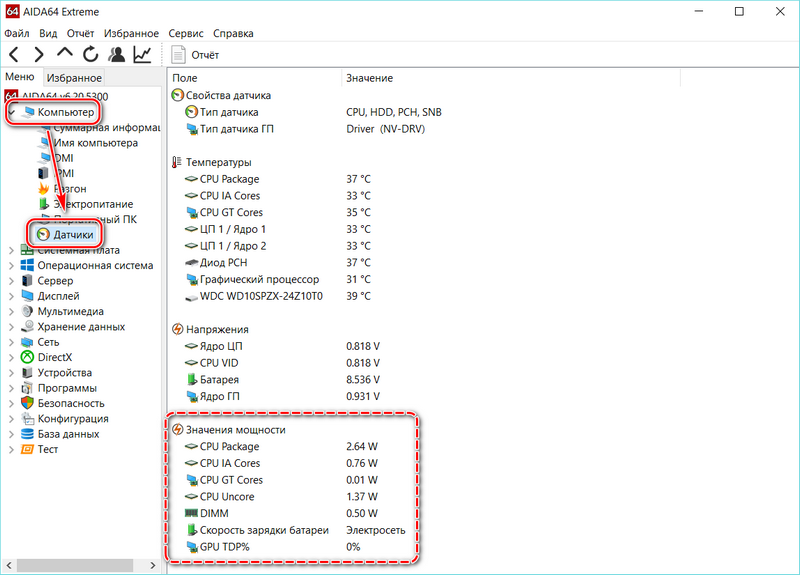Screen dimensions: 800x575
Task: Select the Батарея voltage row
Action: [219, 380]
